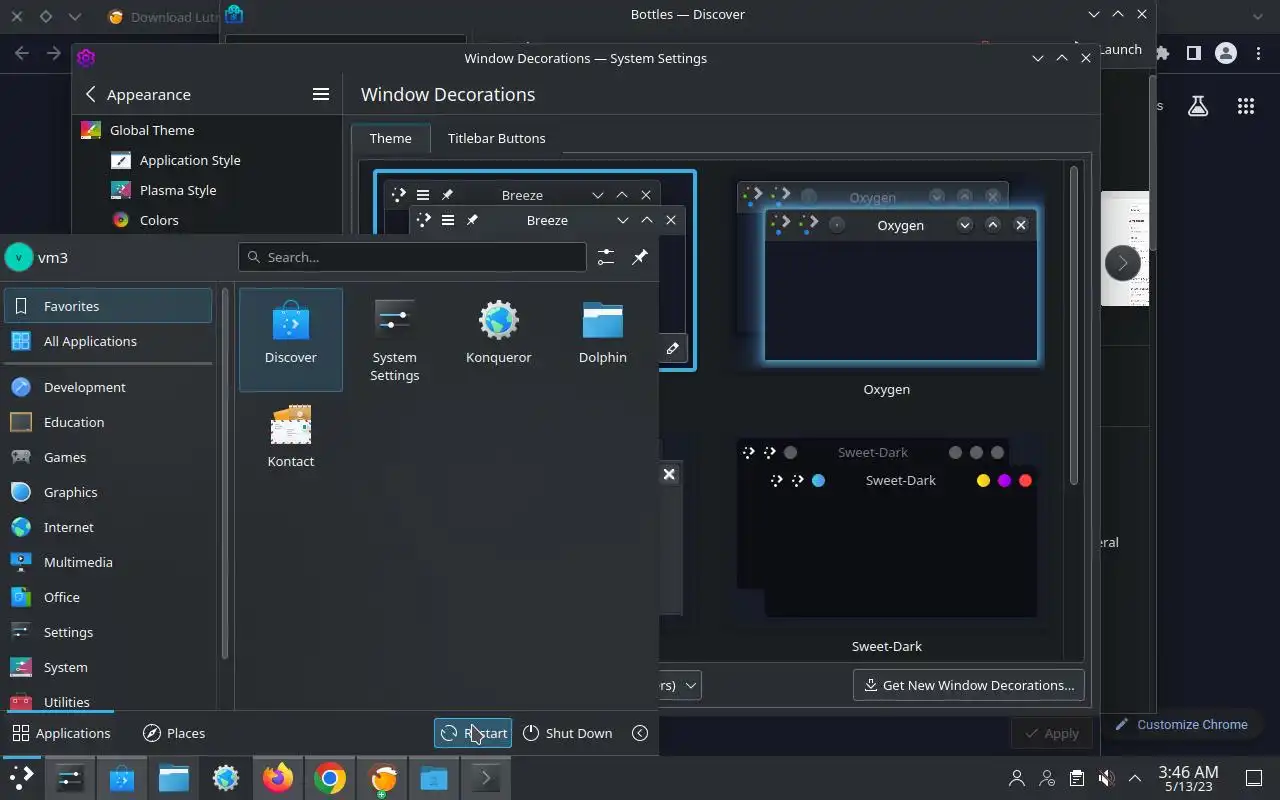Open the Internet category
The image size is (1280, 800).
(x=108, y=527)
